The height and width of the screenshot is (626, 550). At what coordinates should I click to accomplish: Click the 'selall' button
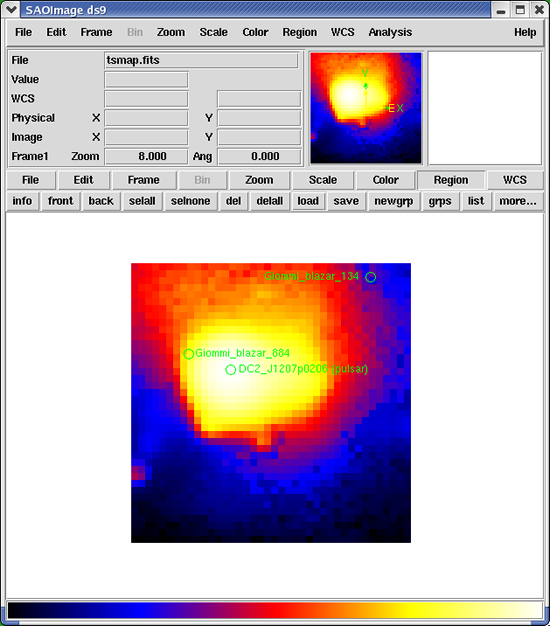pyautogui.click(x=142, y=201)
